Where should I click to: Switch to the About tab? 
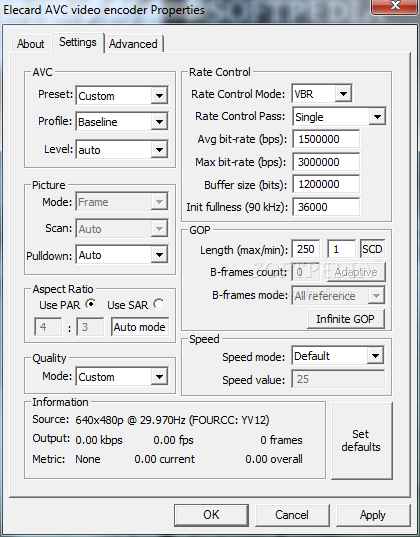tap(30, 44)
